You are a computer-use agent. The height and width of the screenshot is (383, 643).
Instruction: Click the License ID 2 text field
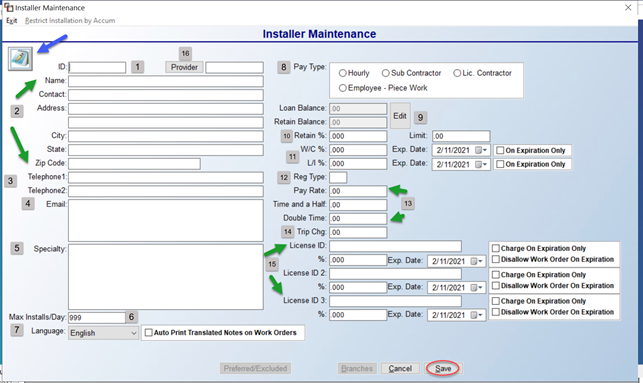[395, 274]
